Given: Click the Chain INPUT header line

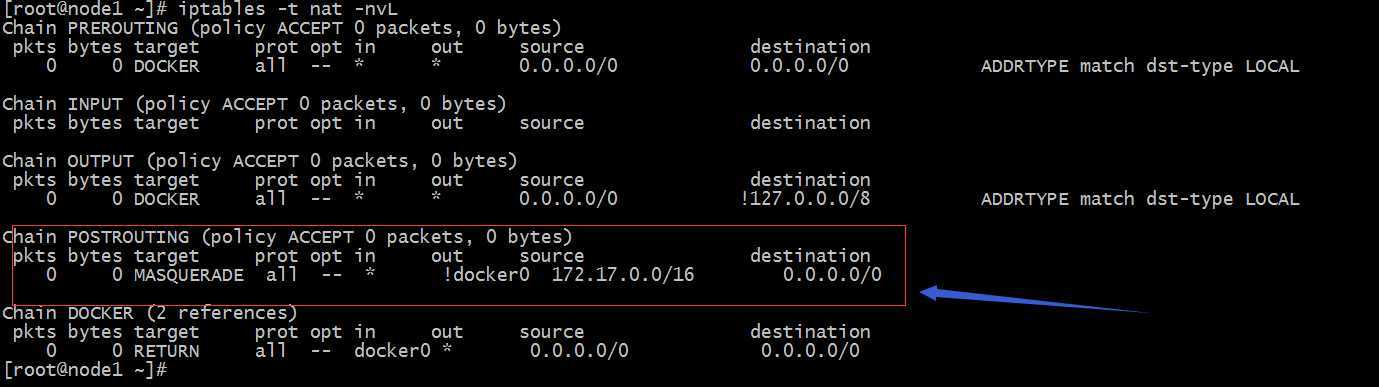Looking at the screenshot, I should 255,104.
